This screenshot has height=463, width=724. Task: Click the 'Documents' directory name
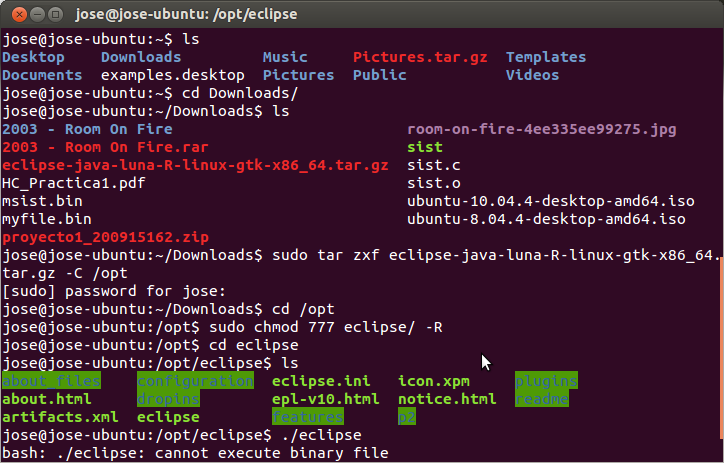(x=42, y=75)
